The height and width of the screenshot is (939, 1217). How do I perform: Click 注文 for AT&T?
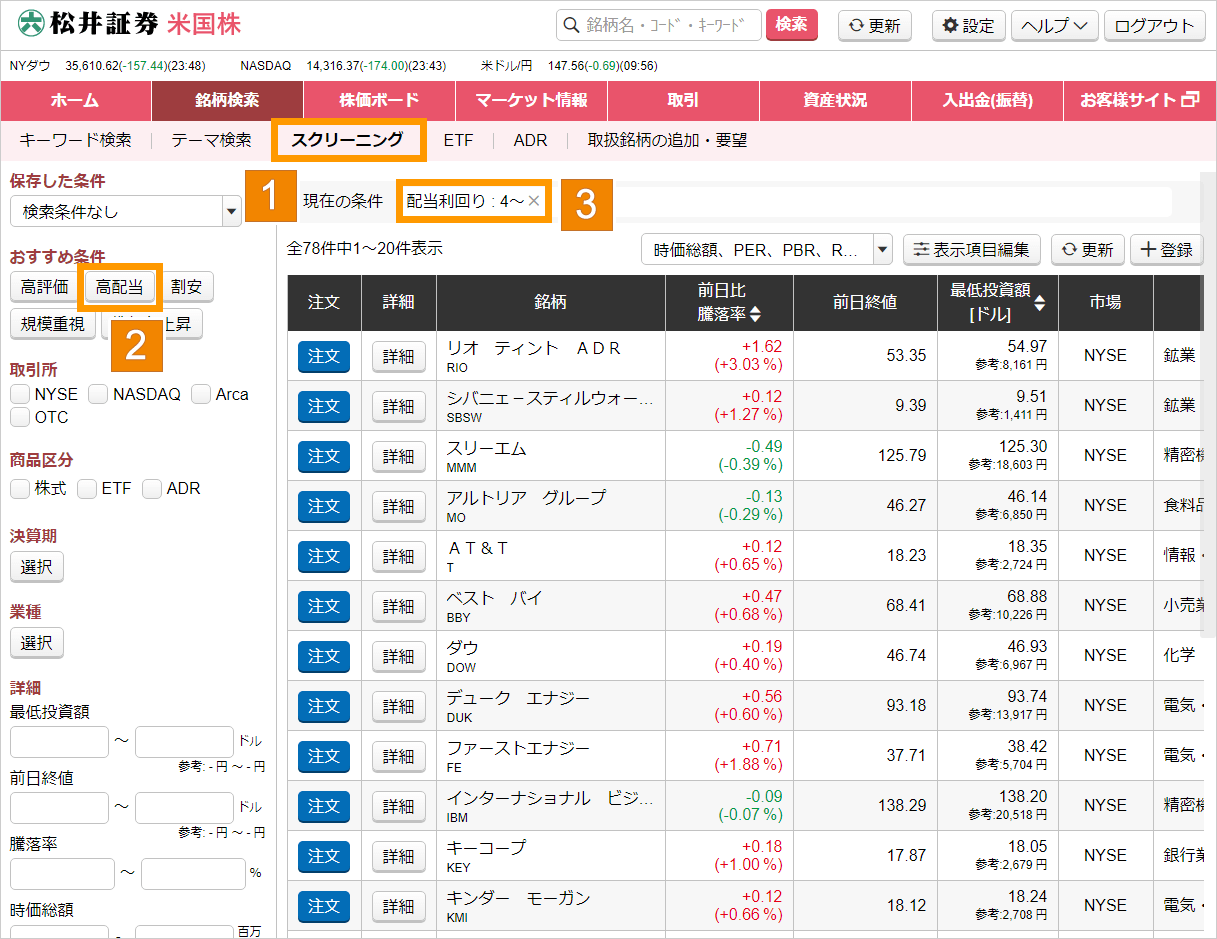[324, 556]
